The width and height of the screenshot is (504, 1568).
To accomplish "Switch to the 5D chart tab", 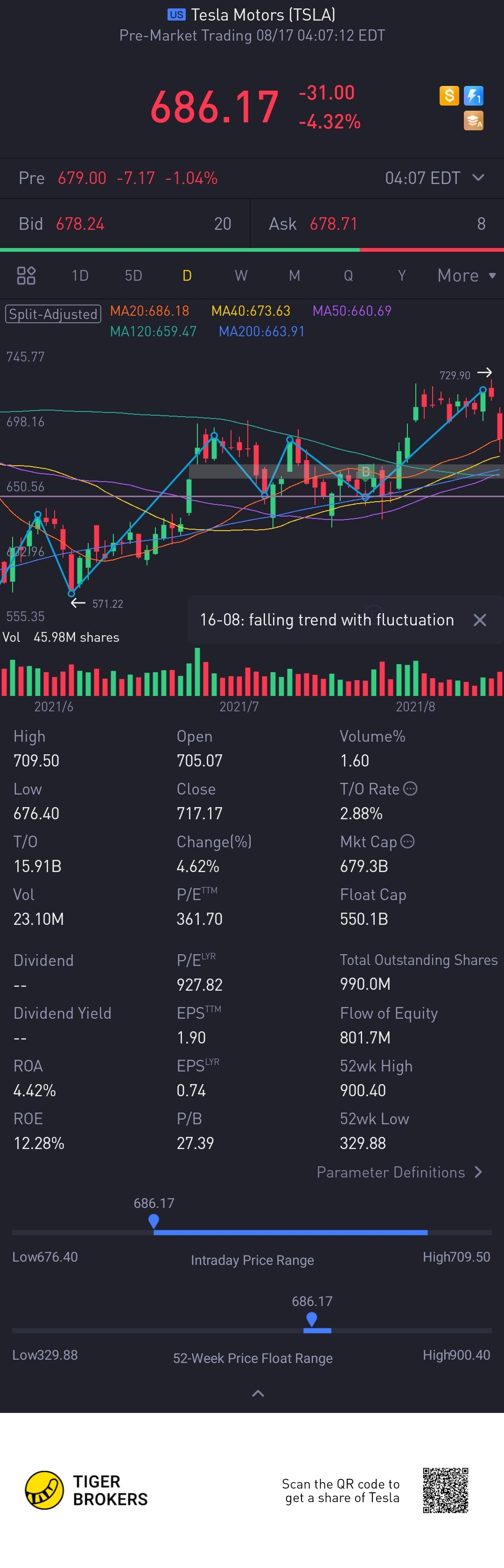I will 134,276.
